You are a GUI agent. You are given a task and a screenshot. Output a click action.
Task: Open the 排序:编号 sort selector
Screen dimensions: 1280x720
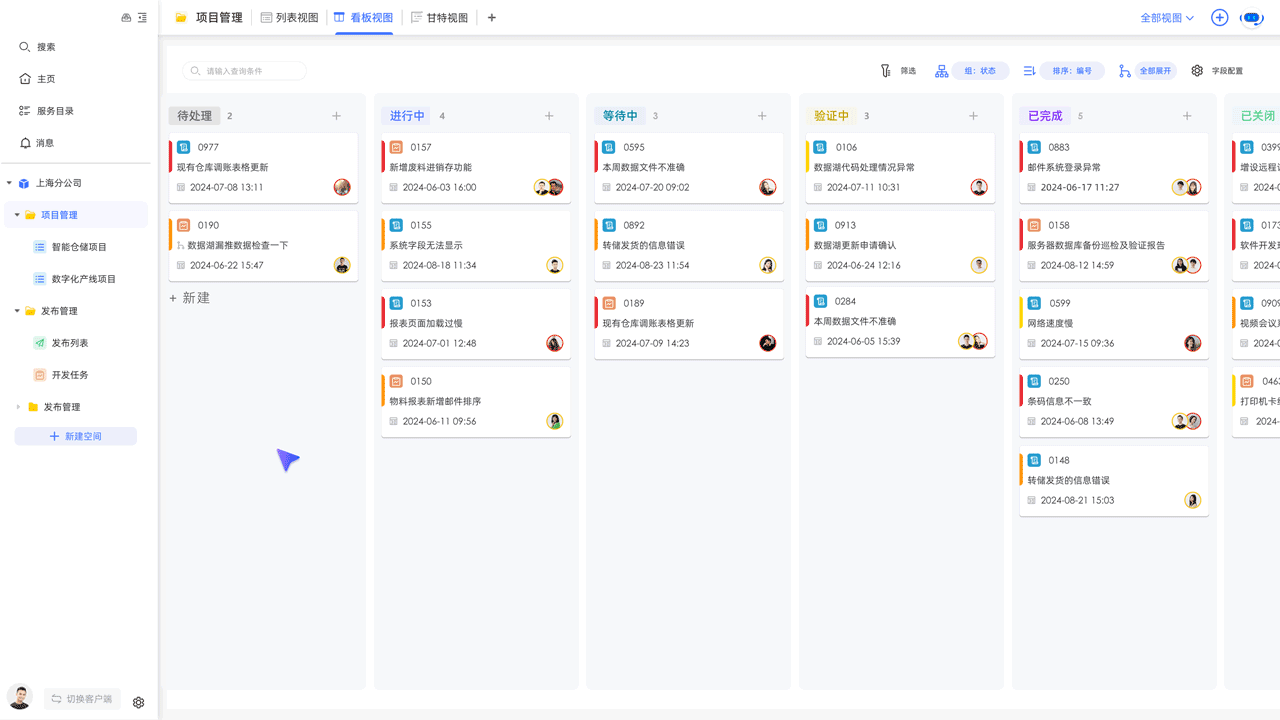[x=1073, y=71]
